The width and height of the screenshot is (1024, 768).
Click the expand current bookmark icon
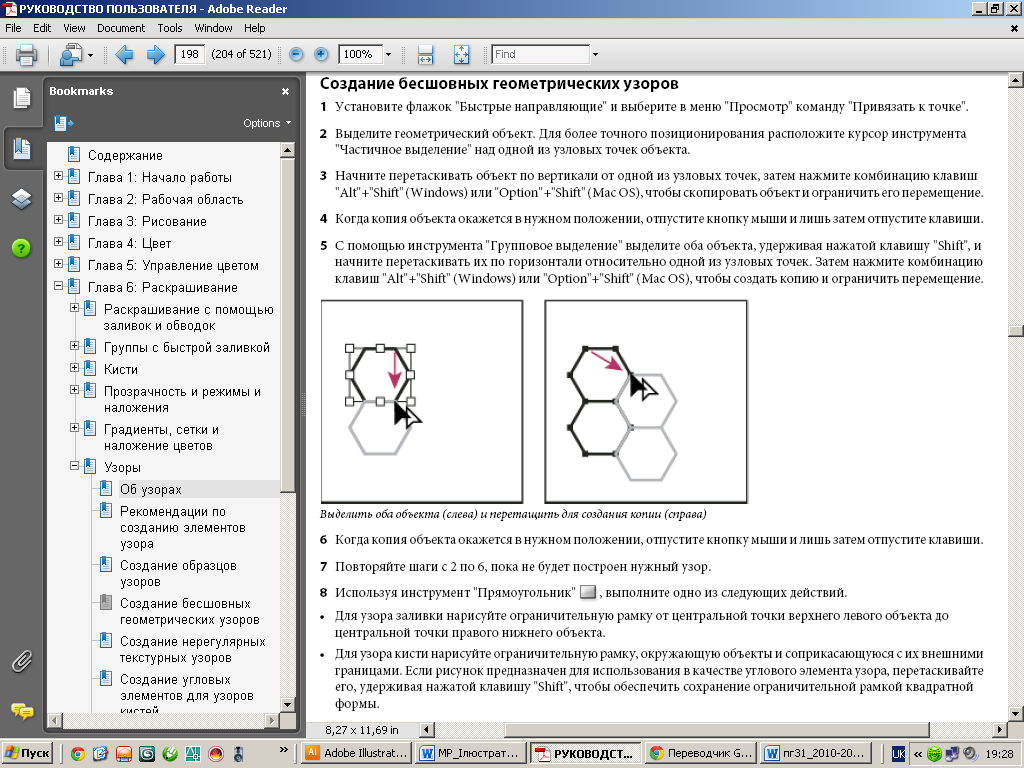(63, 123)
